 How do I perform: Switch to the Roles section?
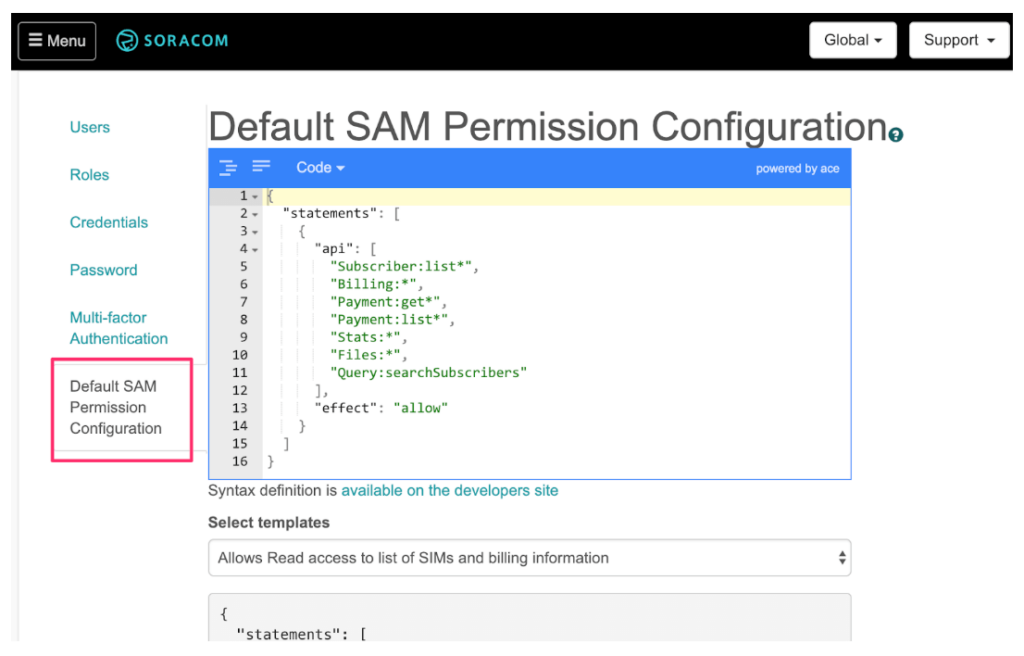(x=89, y=174)
